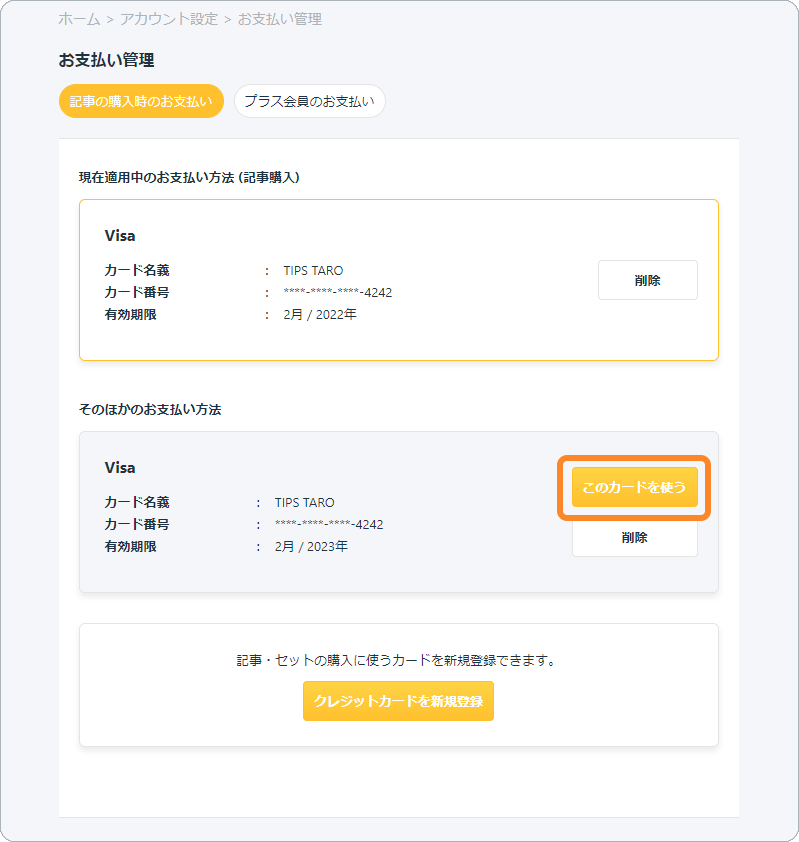Click the Visa title in the other payment card
Viewport: 799px width, 842px height.
tap(120, 468)
